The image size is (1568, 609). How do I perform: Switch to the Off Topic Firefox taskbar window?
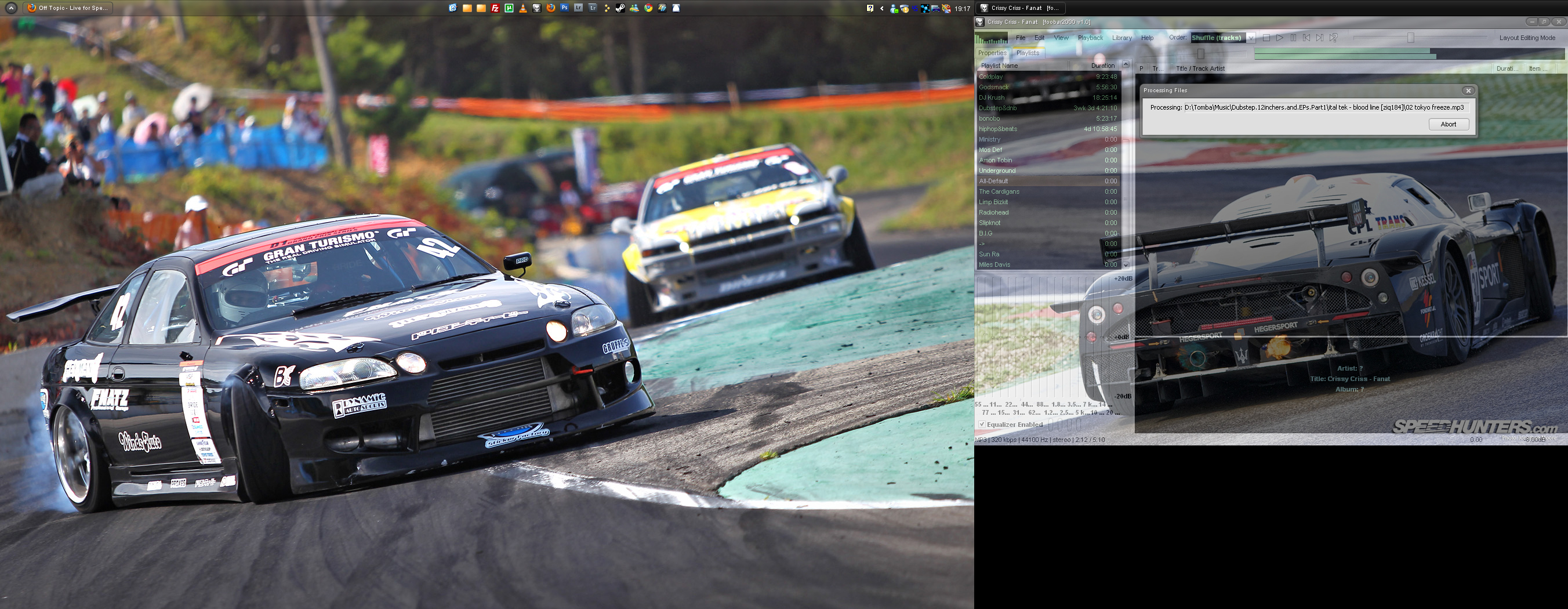[68, 8]
